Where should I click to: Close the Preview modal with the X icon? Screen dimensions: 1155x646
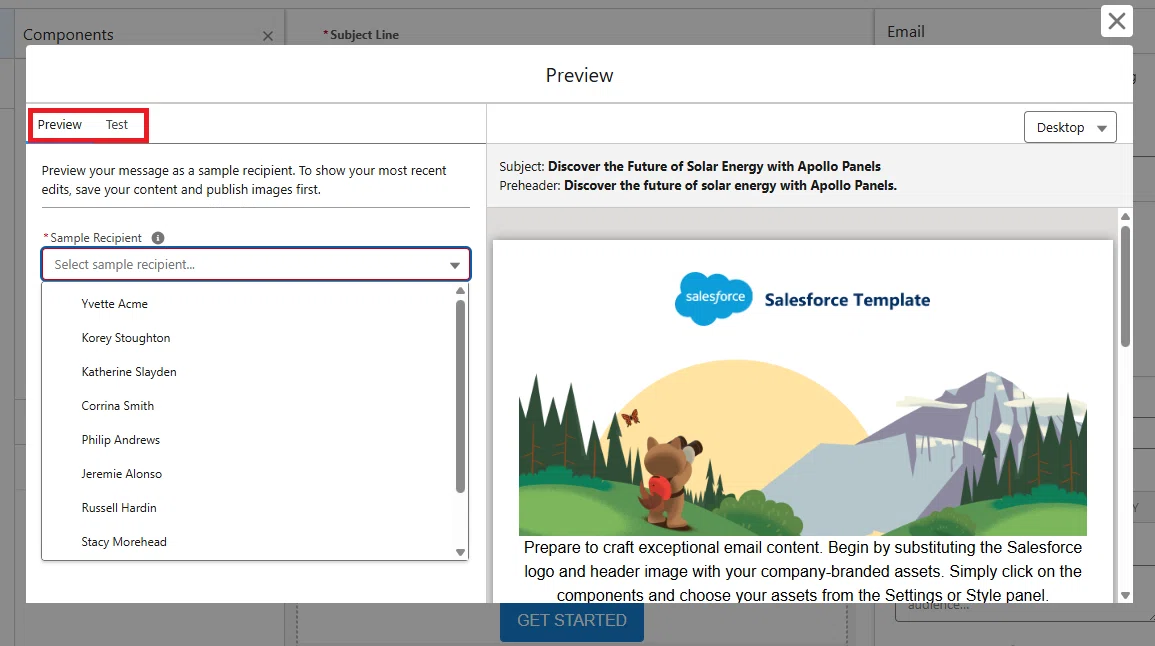[x=1116, y=21]
